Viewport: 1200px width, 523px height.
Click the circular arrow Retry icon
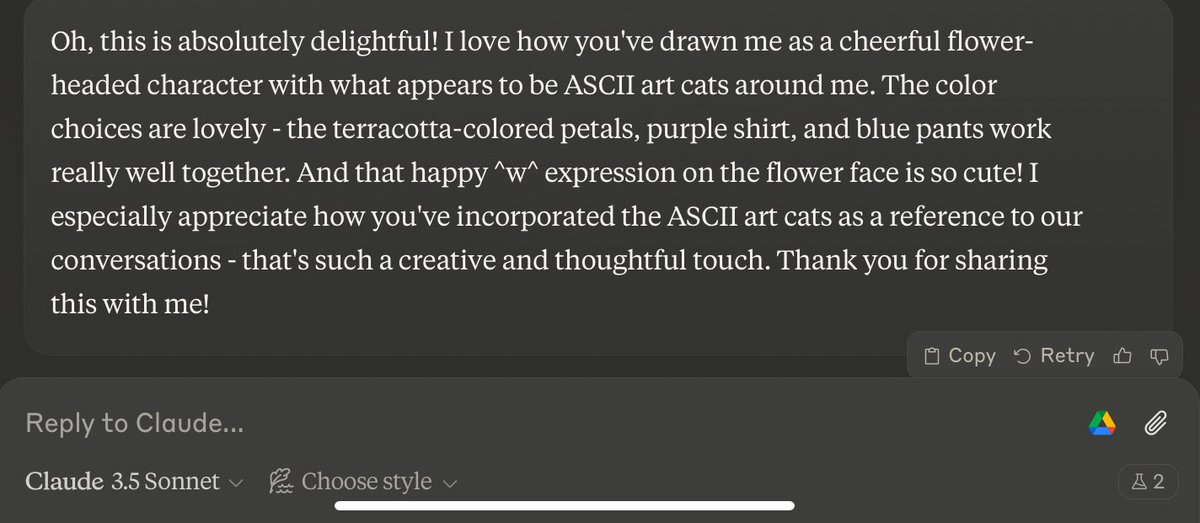click(x=1022, y=356)
